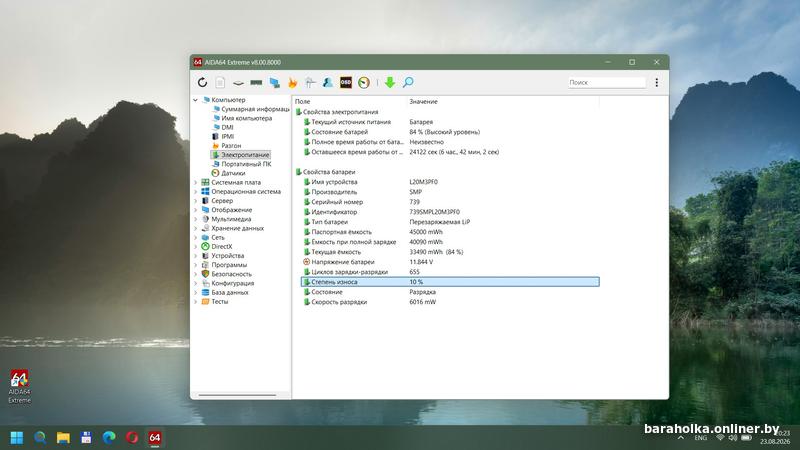Start the stability test flame icon
The height and width of the screenshot is (450, 800).
(x=292, y=82)
